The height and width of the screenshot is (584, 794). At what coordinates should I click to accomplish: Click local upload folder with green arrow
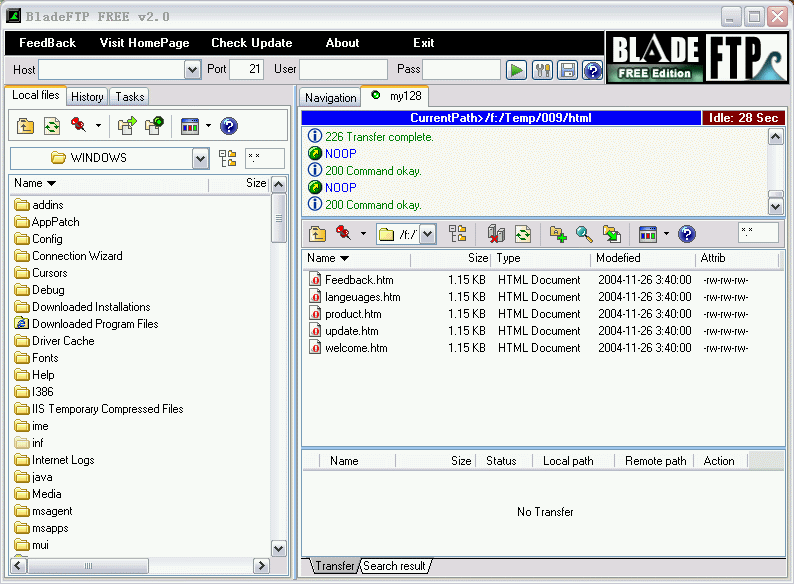127,126
